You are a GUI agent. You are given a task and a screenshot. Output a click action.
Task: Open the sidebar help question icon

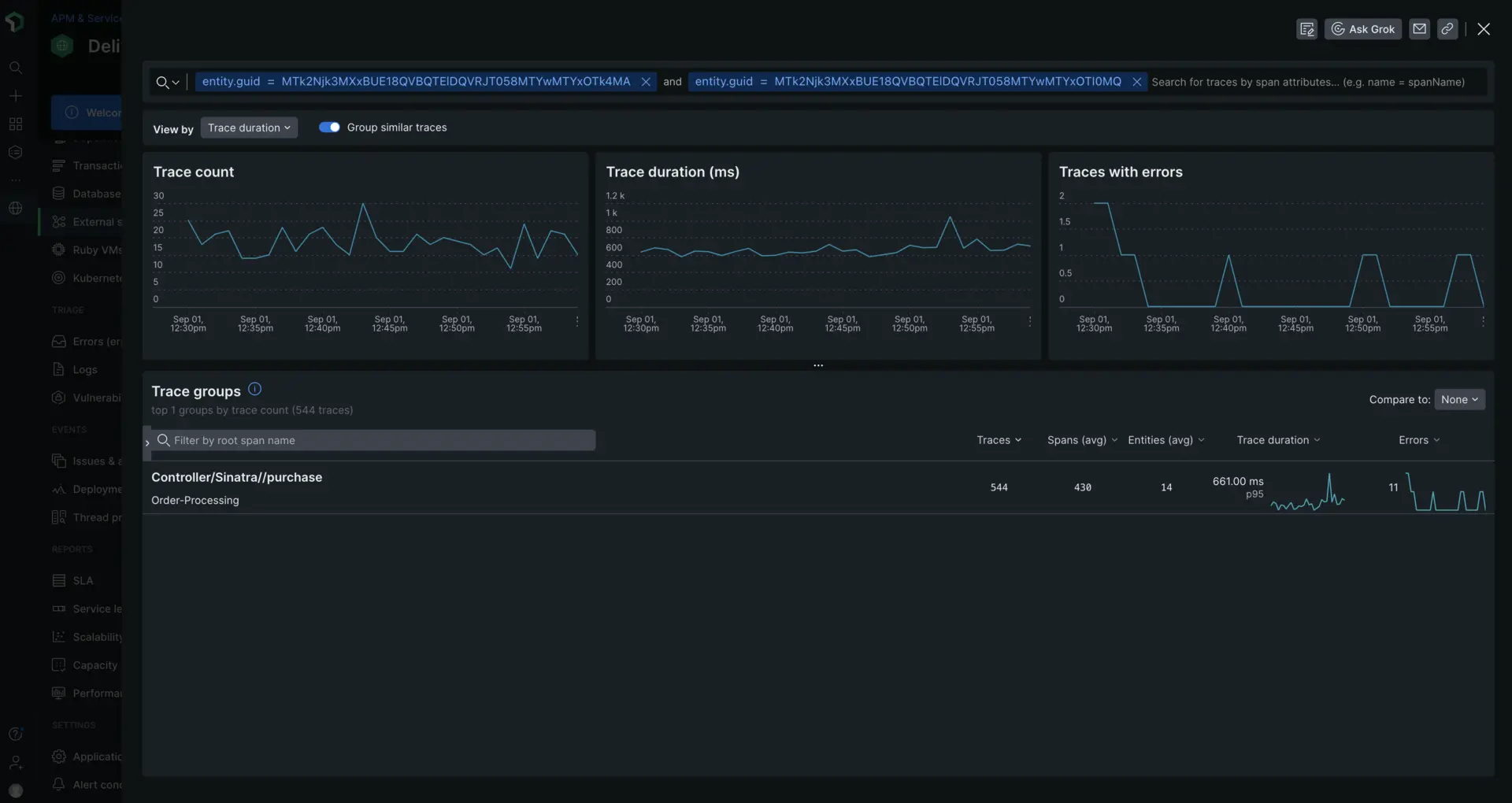[15, 734]
